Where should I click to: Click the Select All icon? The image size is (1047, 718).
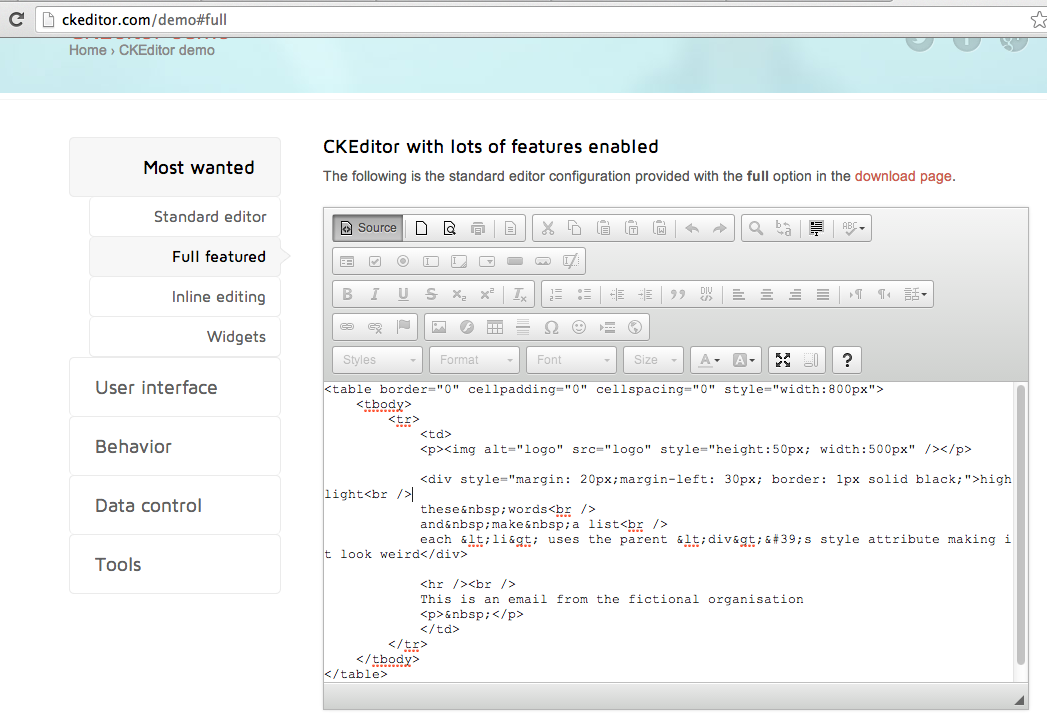[816, 228]
